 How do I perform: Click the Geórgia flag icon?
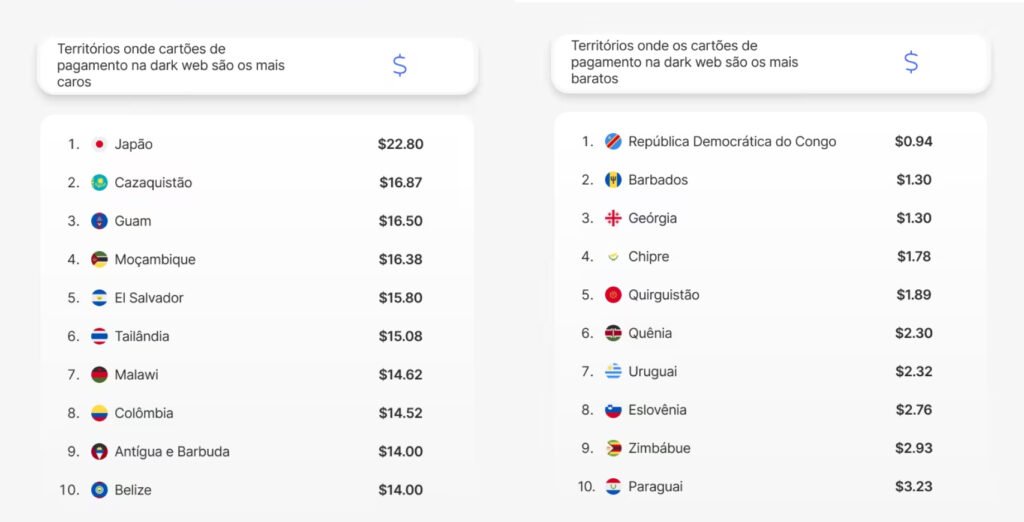613,218
